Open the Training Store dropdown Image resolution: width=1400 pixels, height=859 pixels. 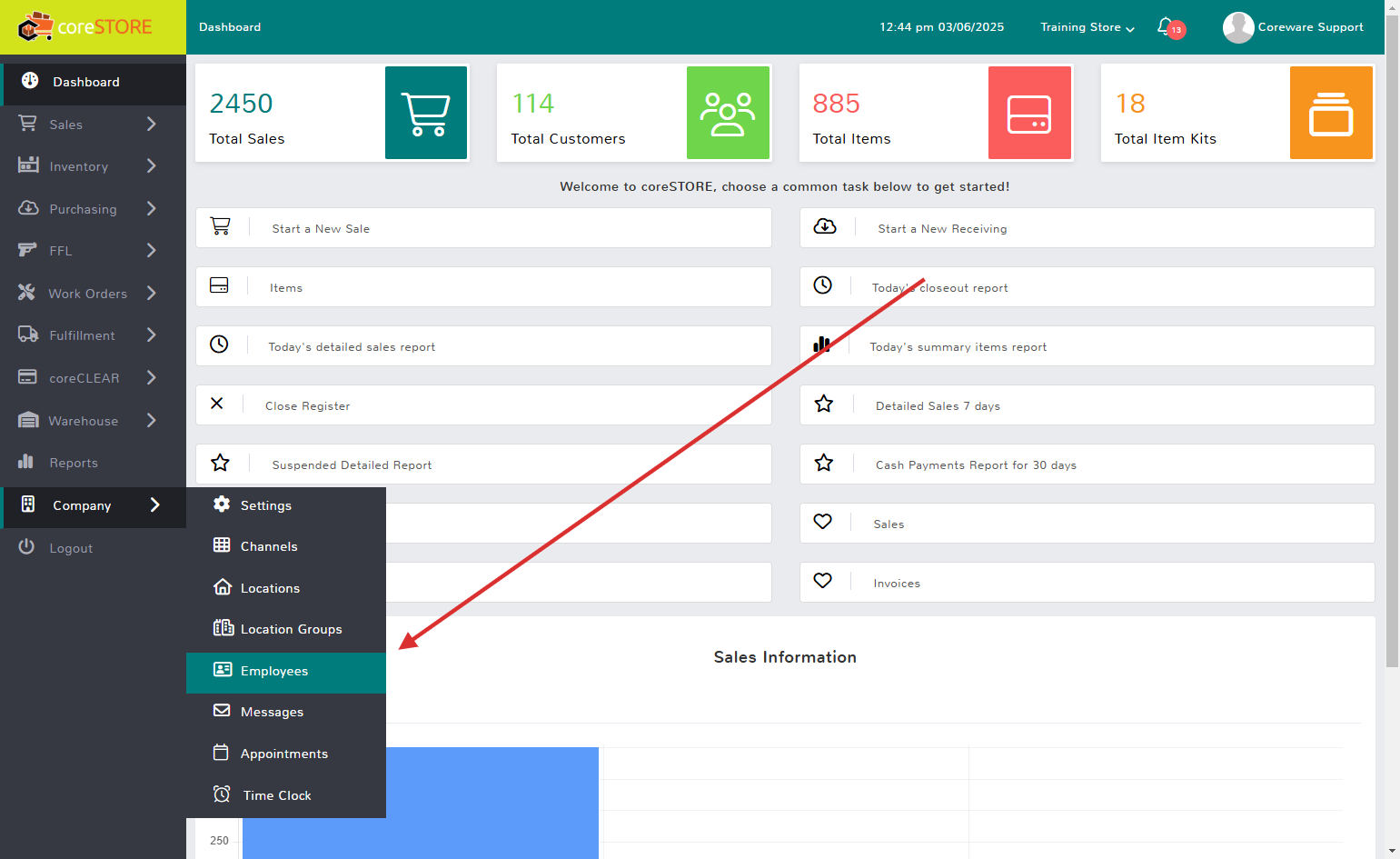tap(1087, 27)
